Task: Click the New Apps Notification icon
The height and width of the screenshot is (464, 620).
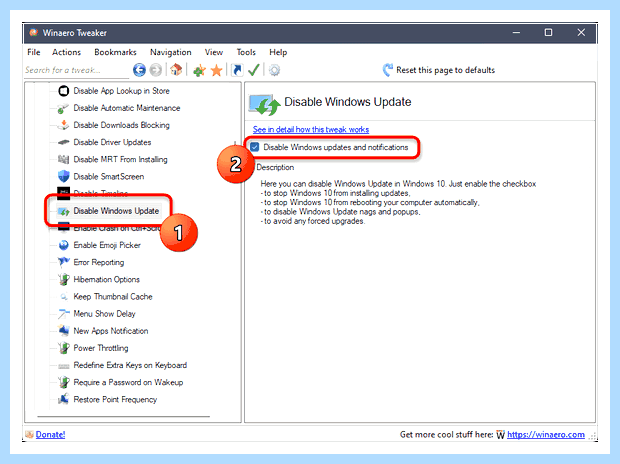Action: click(64, 331)
